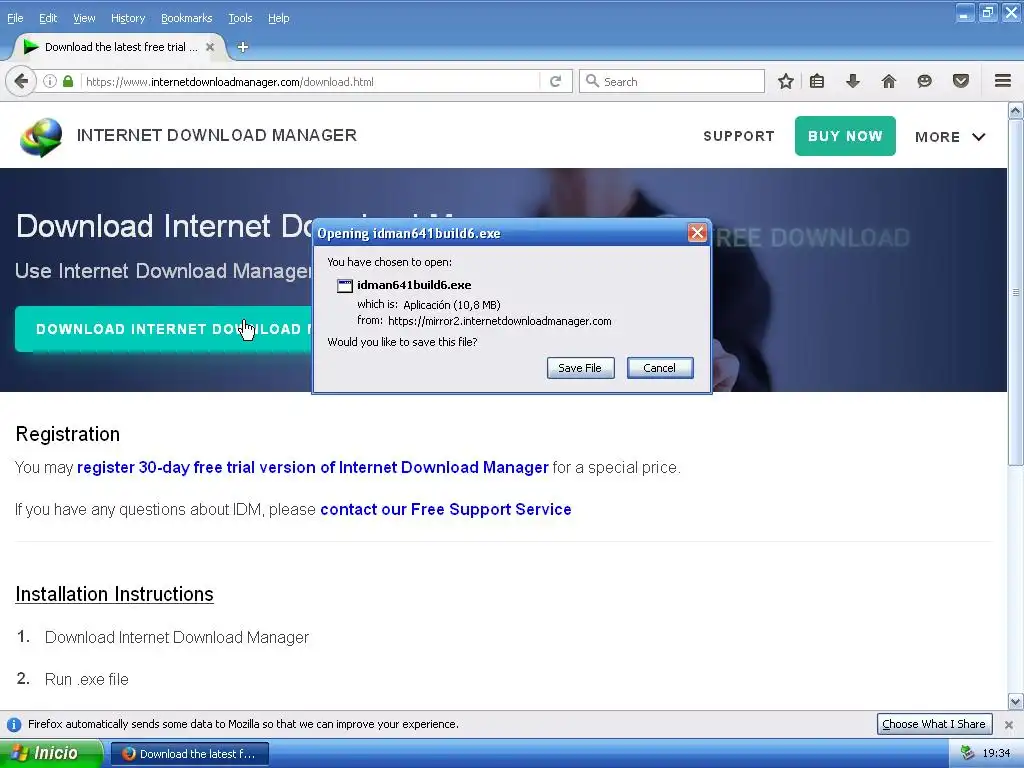Click the exe file icon in the dialog
The width and height of the screenshot is (1024, 768).
pyautogui.click(x=345, y=285)
